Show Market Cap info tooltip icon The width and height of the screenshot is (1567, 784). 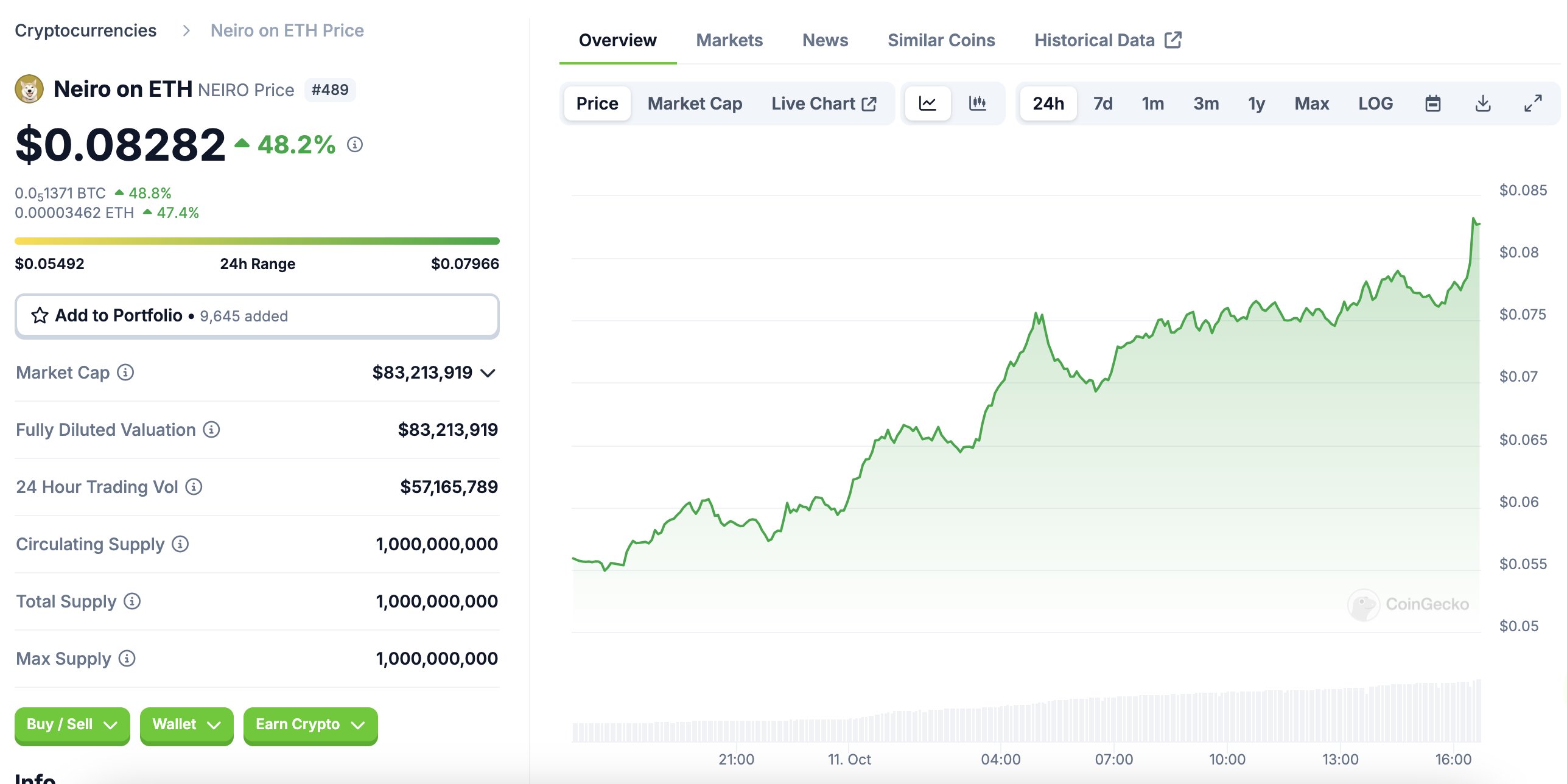pyautogui.click(x=125, y=373)
